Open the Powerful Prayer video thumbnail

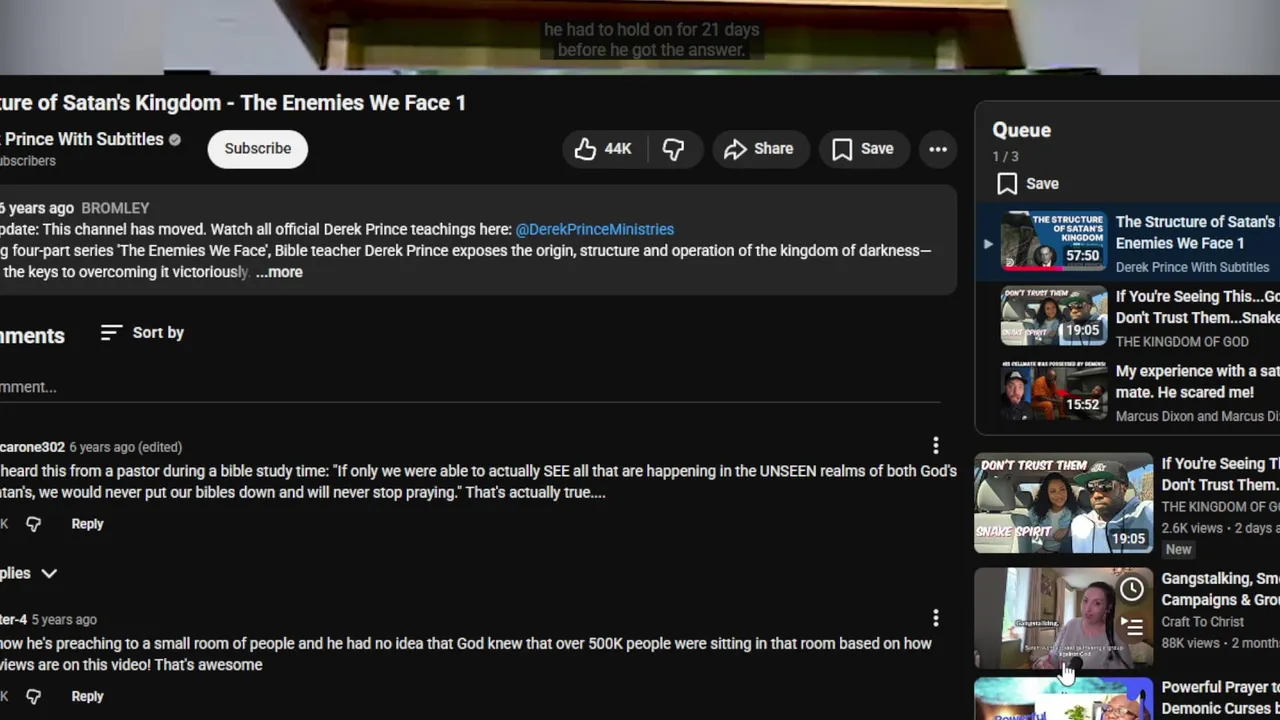(x=1064, y=699)
